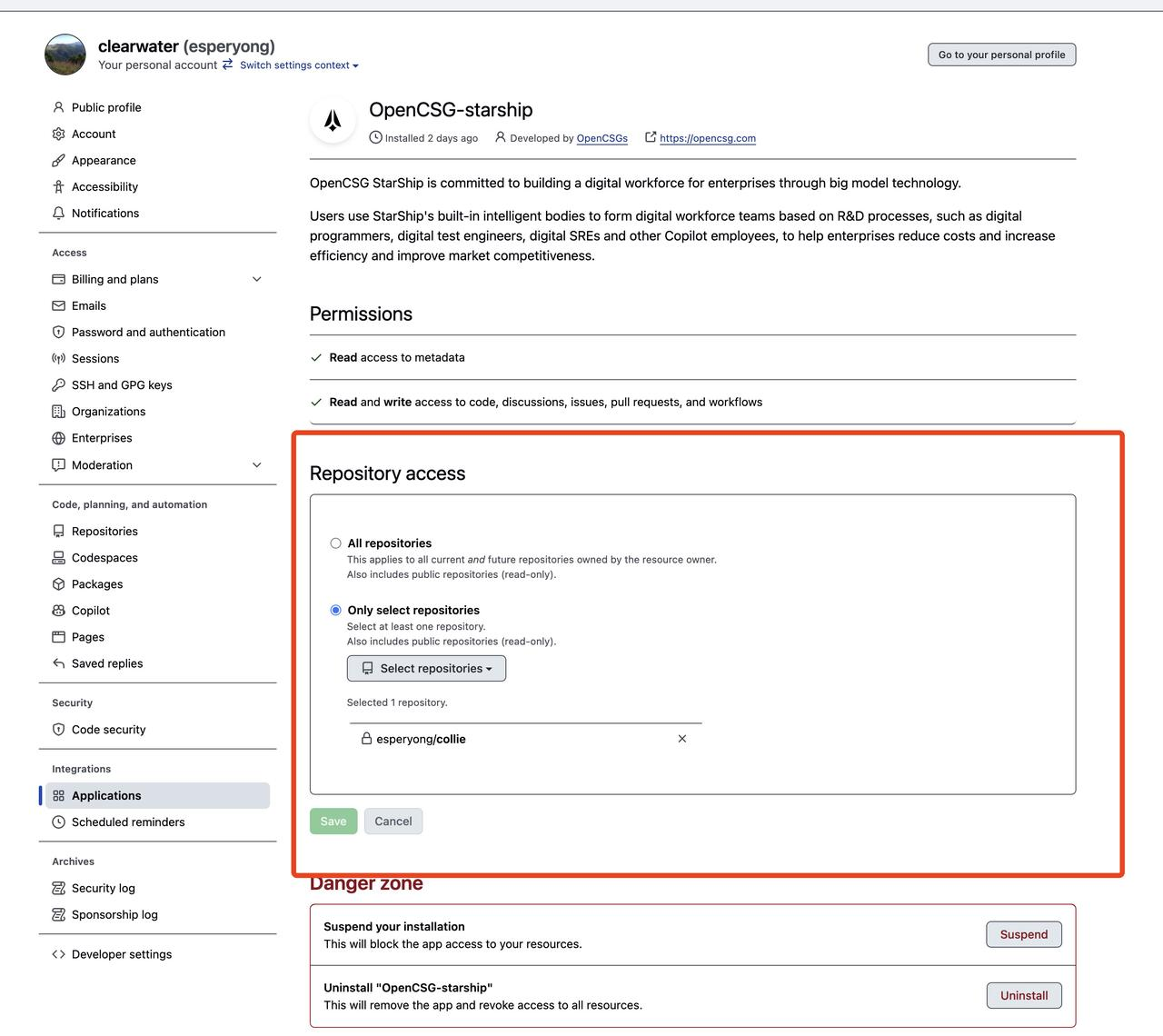Select the Only select repositories option
Screen dimensions: 1163x1036
pos(335,610)
